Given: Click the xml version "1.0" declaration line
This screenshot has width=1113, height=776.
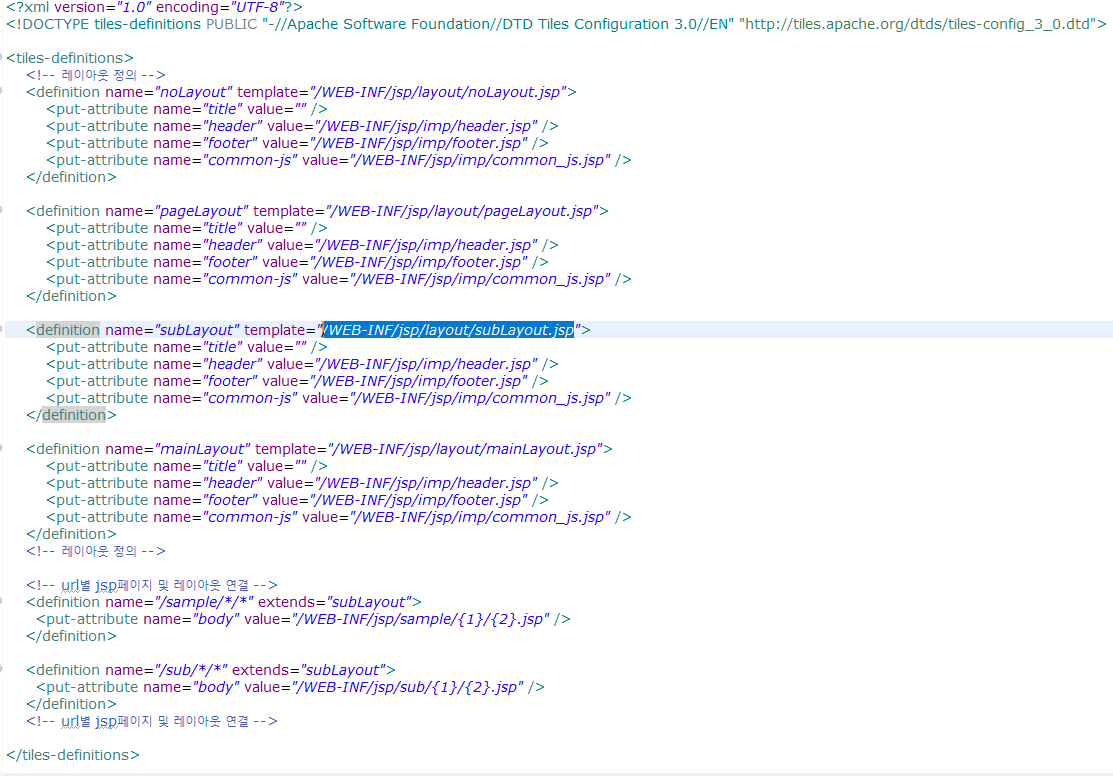Looking at the screenshot, I should pyautogui.click(x=154, y=7).
